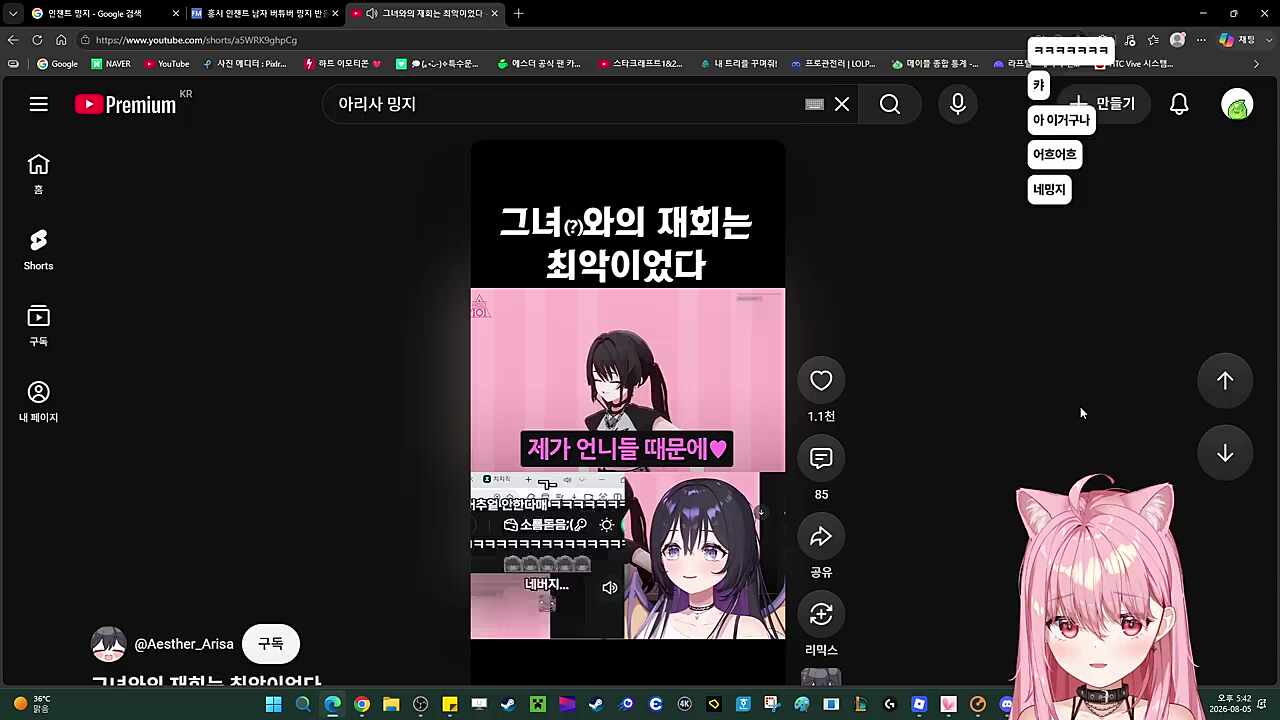Subscribe (구독) to Aesther_Arisa

pos(271,644)
